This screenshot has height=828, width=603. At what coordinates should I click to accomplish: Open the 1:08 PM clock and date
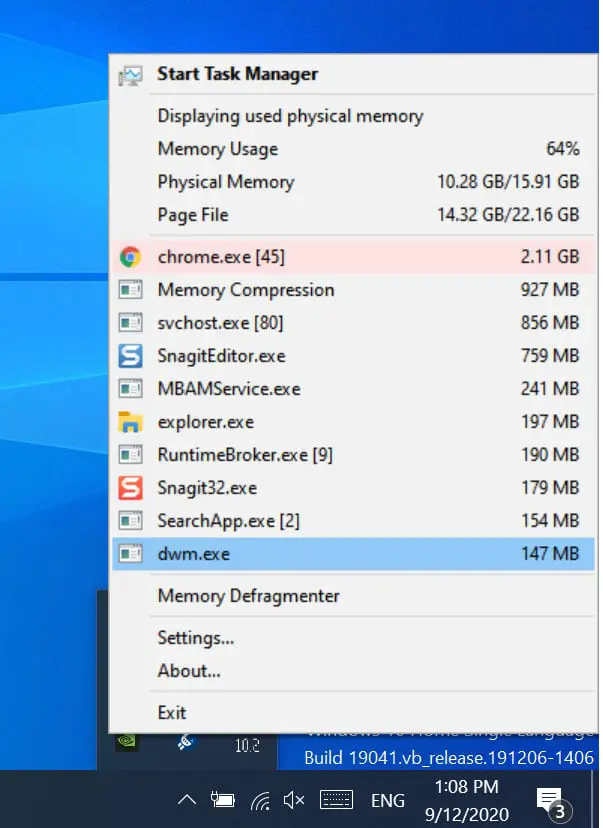467,801
